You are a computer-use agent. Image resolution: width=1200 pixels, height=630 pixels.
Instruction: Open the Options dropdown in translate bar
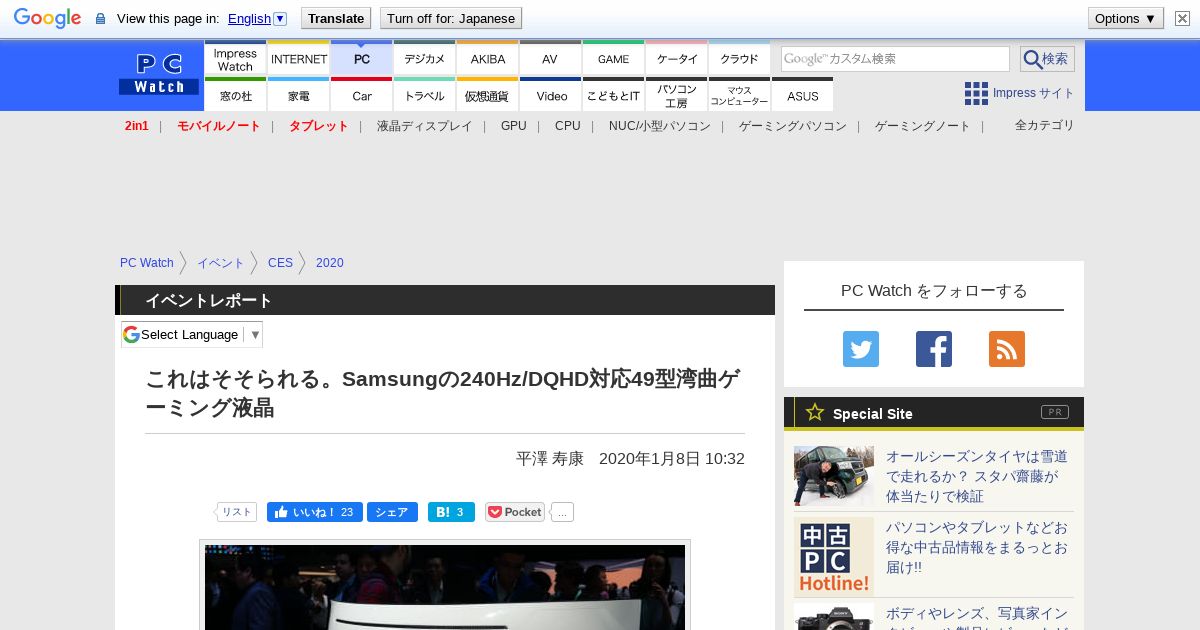coord(1126,18)
